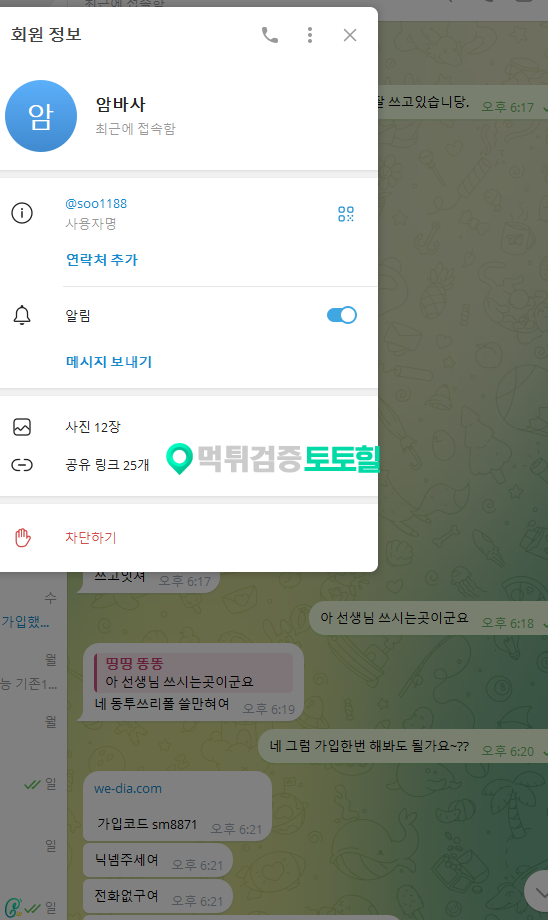The width and height of the screenshot is (548, 920).
Task: Click the 암 profile avatar
Action: [41, 116]
